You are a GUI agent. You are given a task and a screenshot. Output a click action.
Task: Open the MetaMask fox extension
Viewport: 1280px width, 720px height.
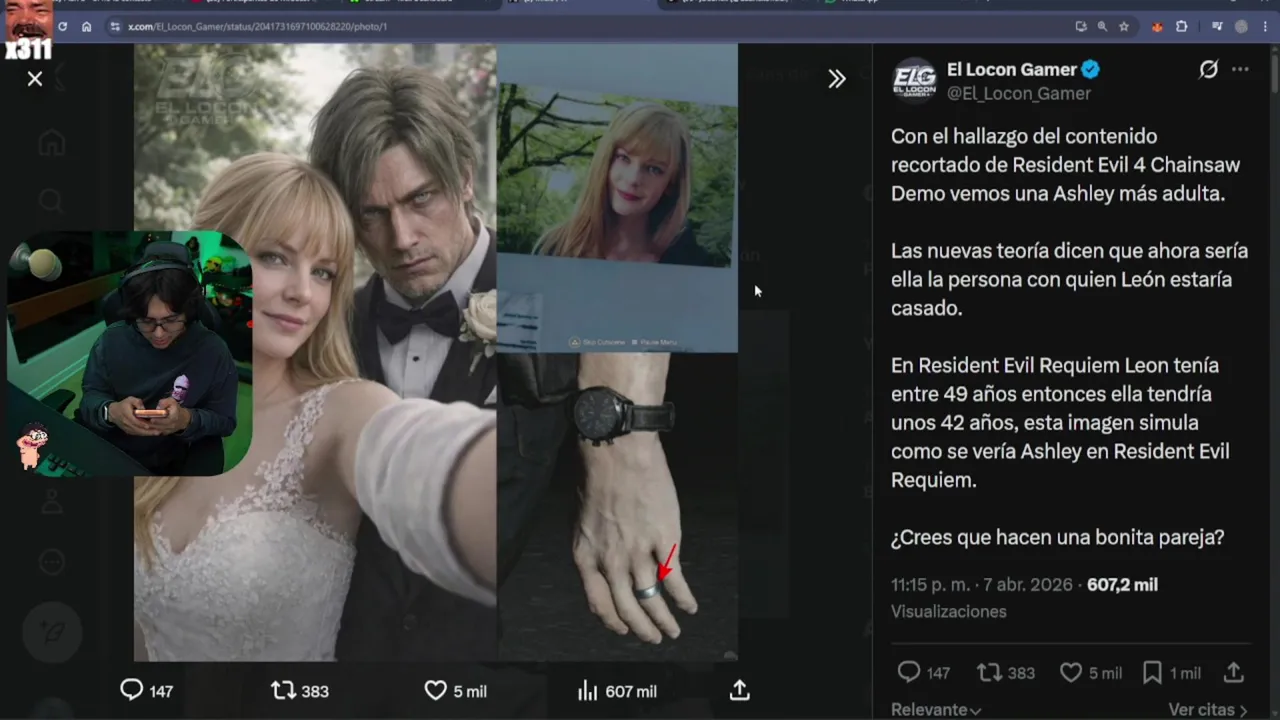point(1157,27)
